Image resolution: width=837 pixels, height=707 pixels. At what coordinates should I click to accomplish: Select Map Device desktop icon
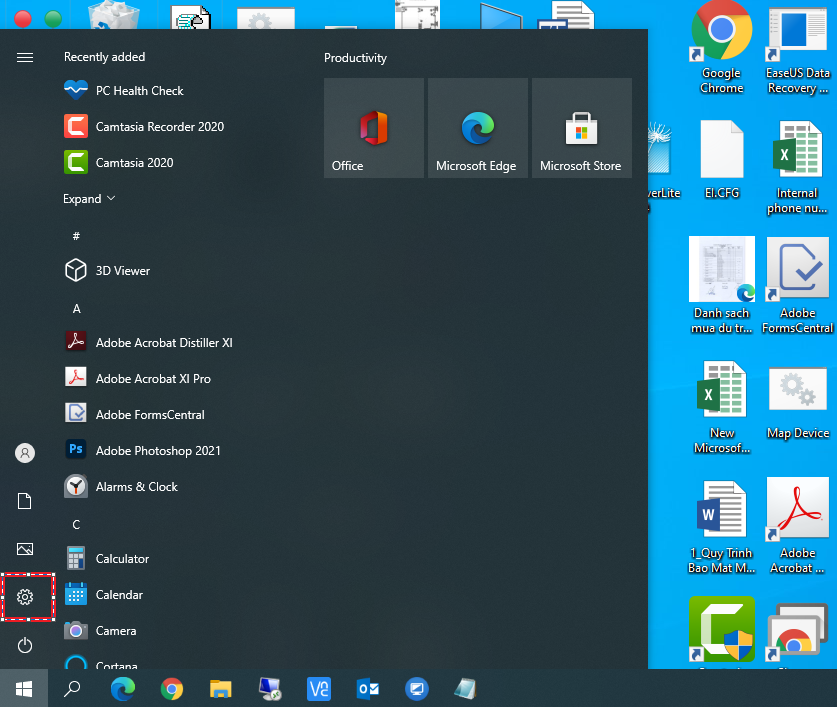(x=798, y=403)
